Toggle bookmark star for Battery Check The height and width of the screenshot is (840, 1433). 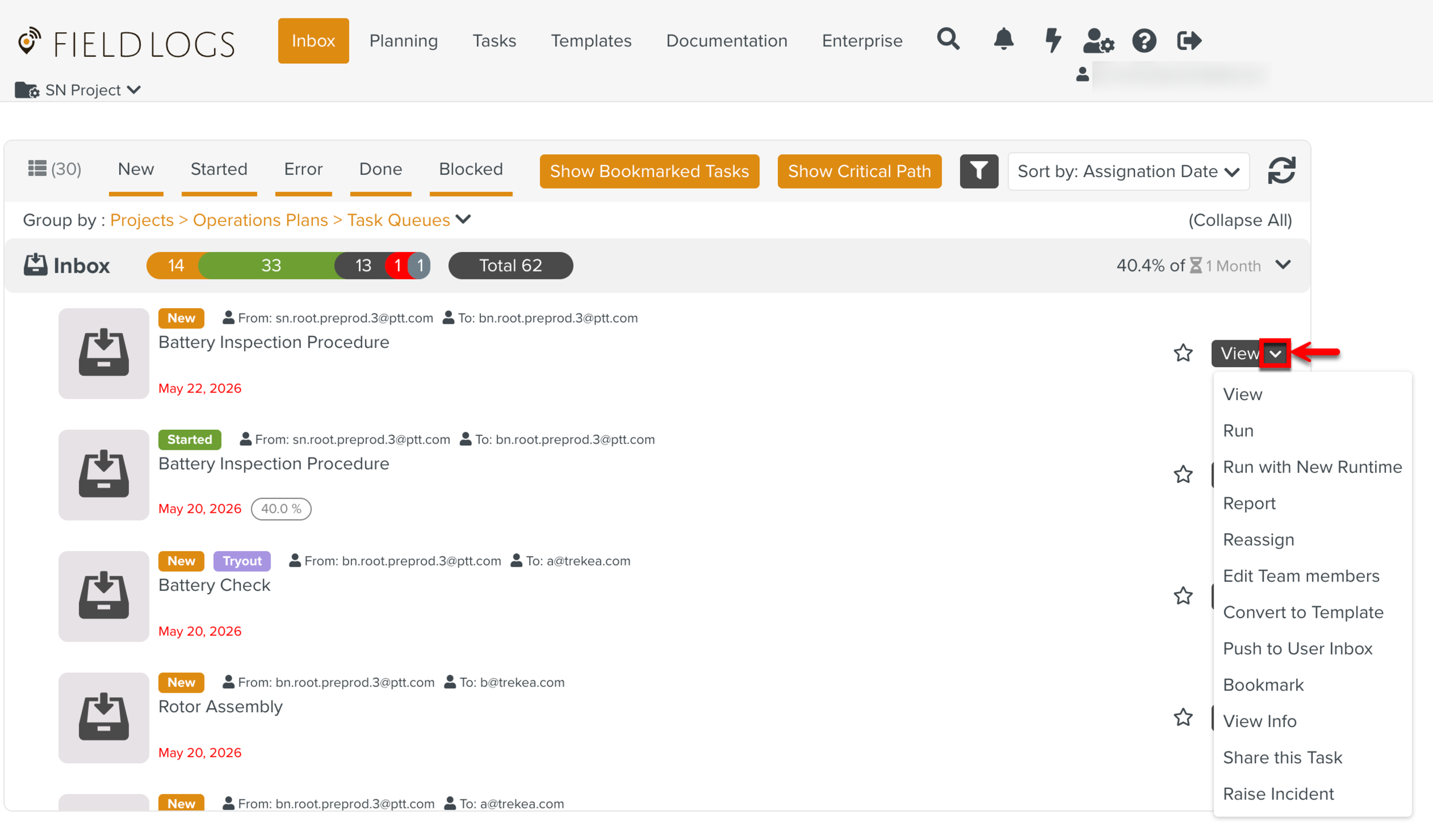[1183, 596]
